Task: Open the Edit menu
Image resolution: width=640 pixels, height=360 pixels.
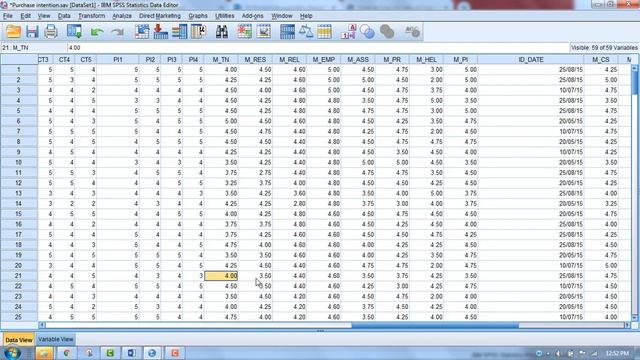Action: (25, 16)
